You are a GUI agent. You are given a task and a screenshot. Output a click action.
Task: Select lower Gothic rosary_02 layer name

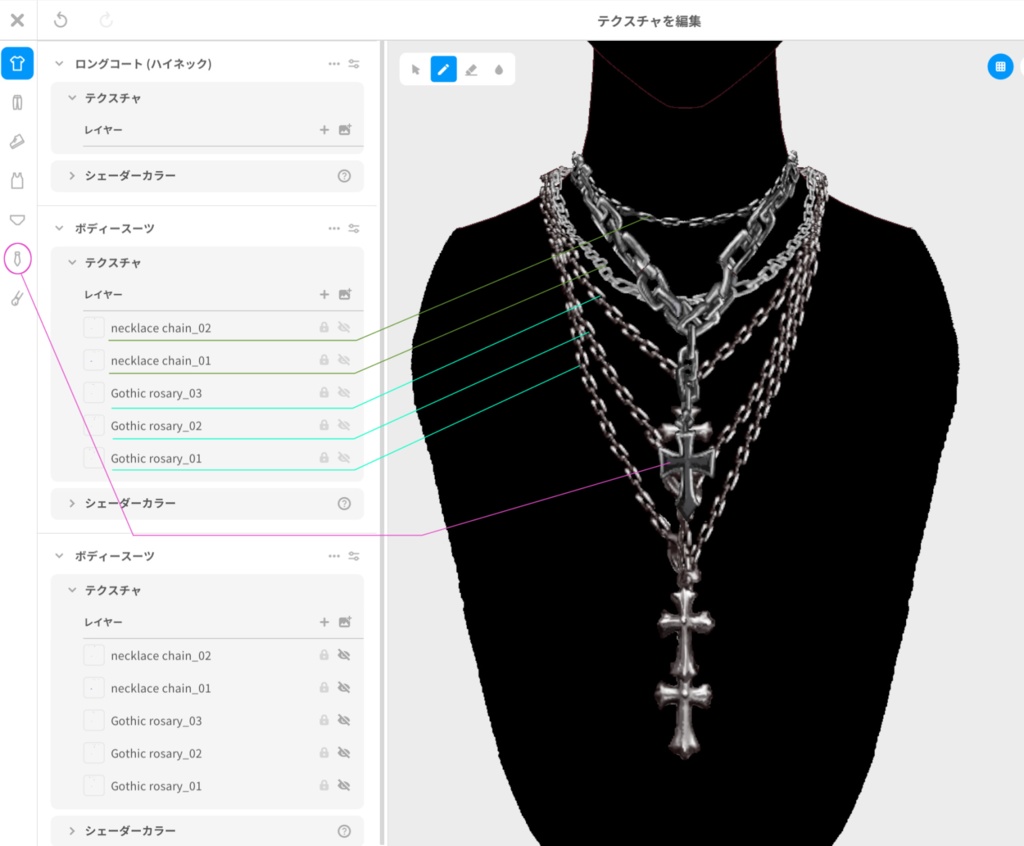pyautogui.click(x=156, y=754)
